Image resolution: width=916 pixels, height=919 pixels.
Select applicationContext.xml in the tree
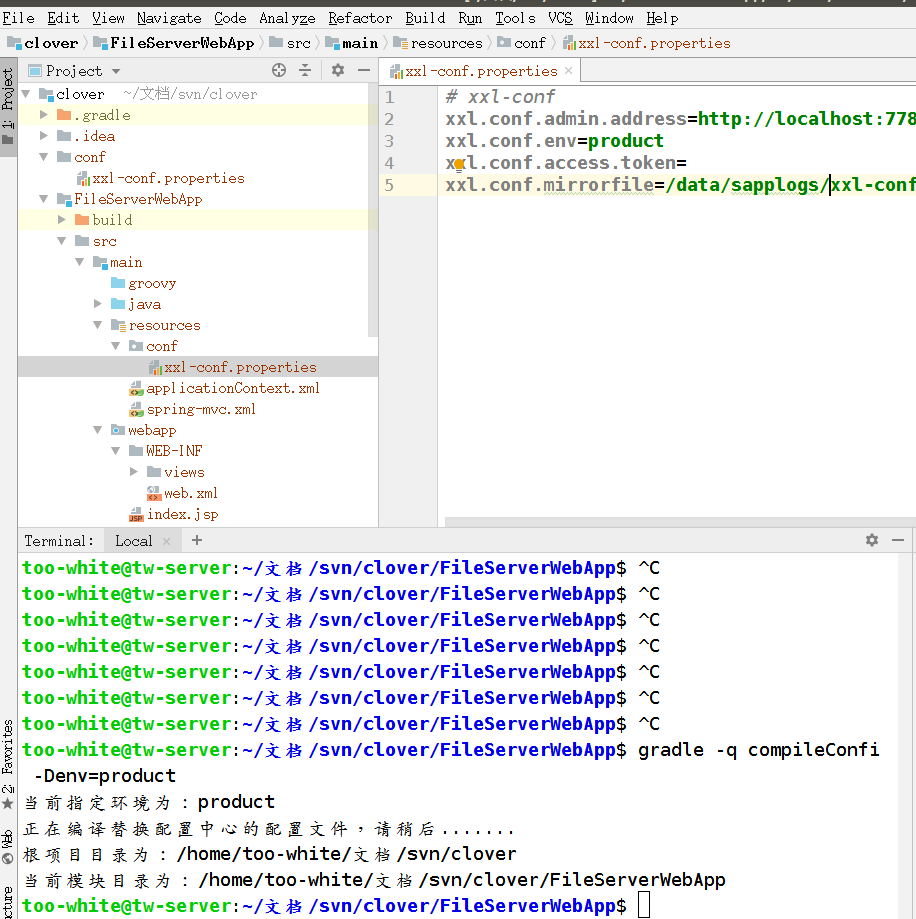click(224, 388)
